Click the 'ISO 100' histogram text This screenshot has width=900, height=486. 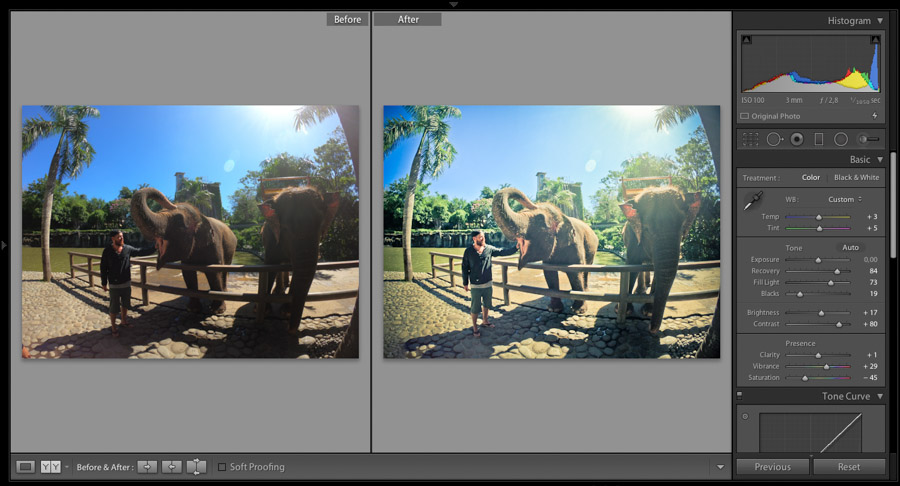[752, 100]
